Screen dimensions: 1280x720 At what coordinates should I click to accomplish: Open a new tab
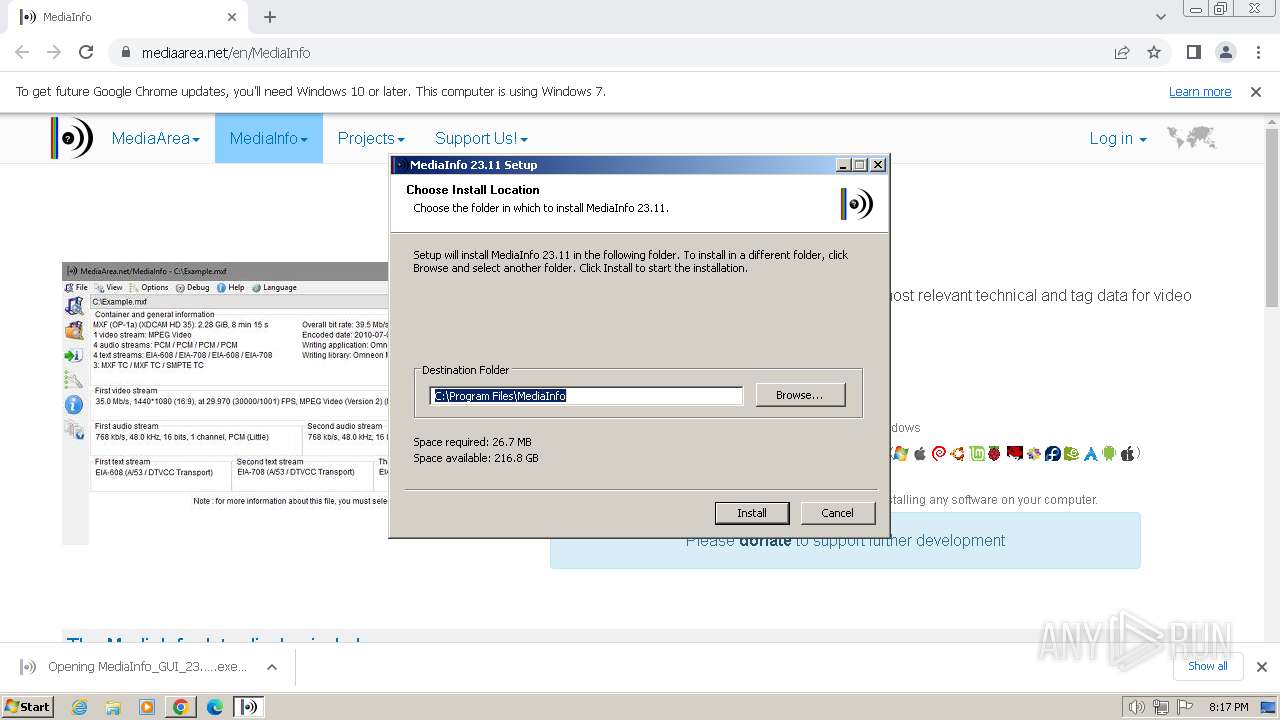coord(270,17)
